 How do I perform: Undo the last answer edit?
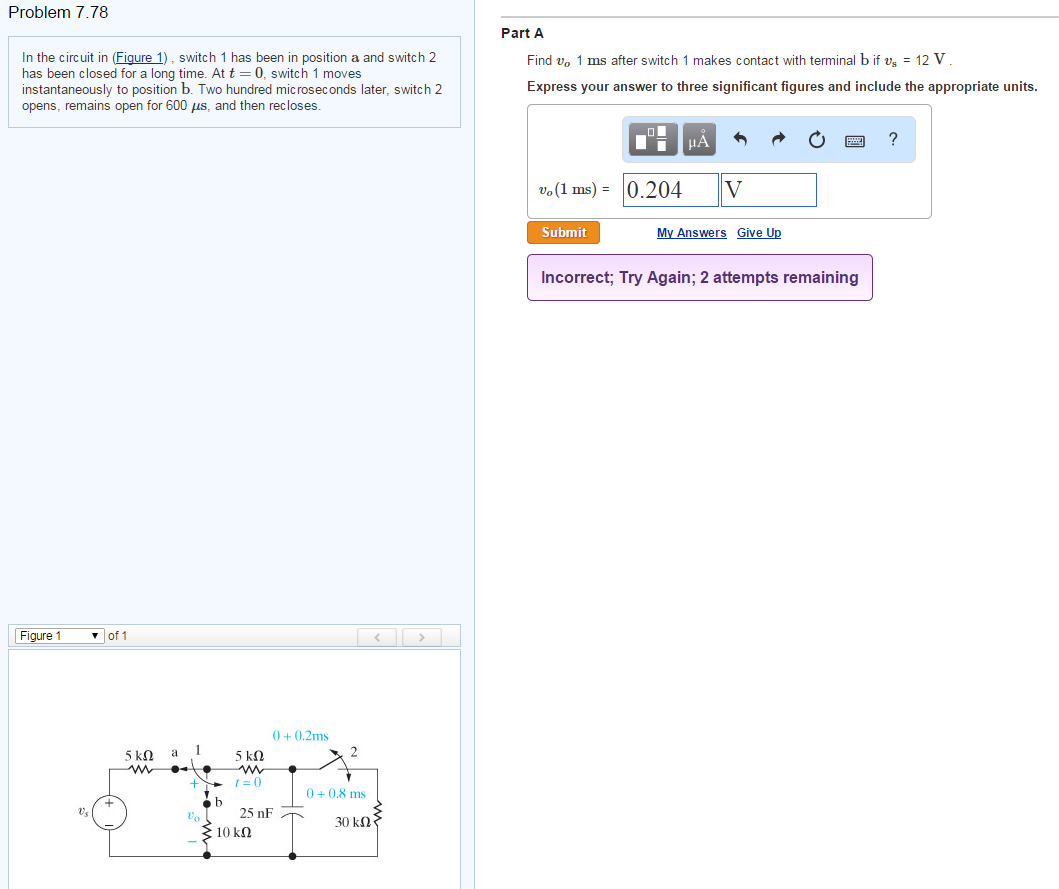pyautogui.click(x=741, y=140)
